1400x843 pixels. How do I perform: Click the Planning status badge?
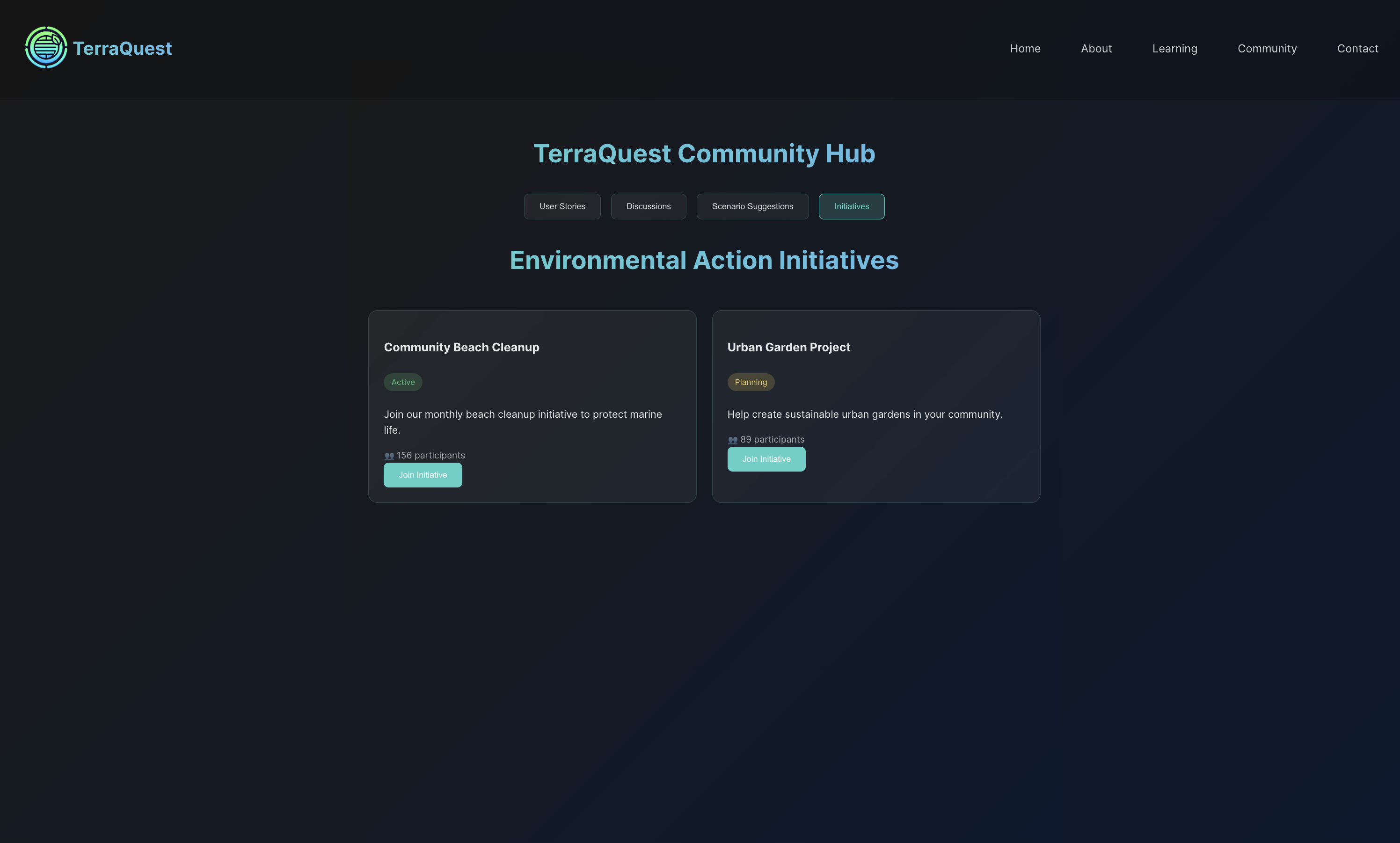coord(750,382)
